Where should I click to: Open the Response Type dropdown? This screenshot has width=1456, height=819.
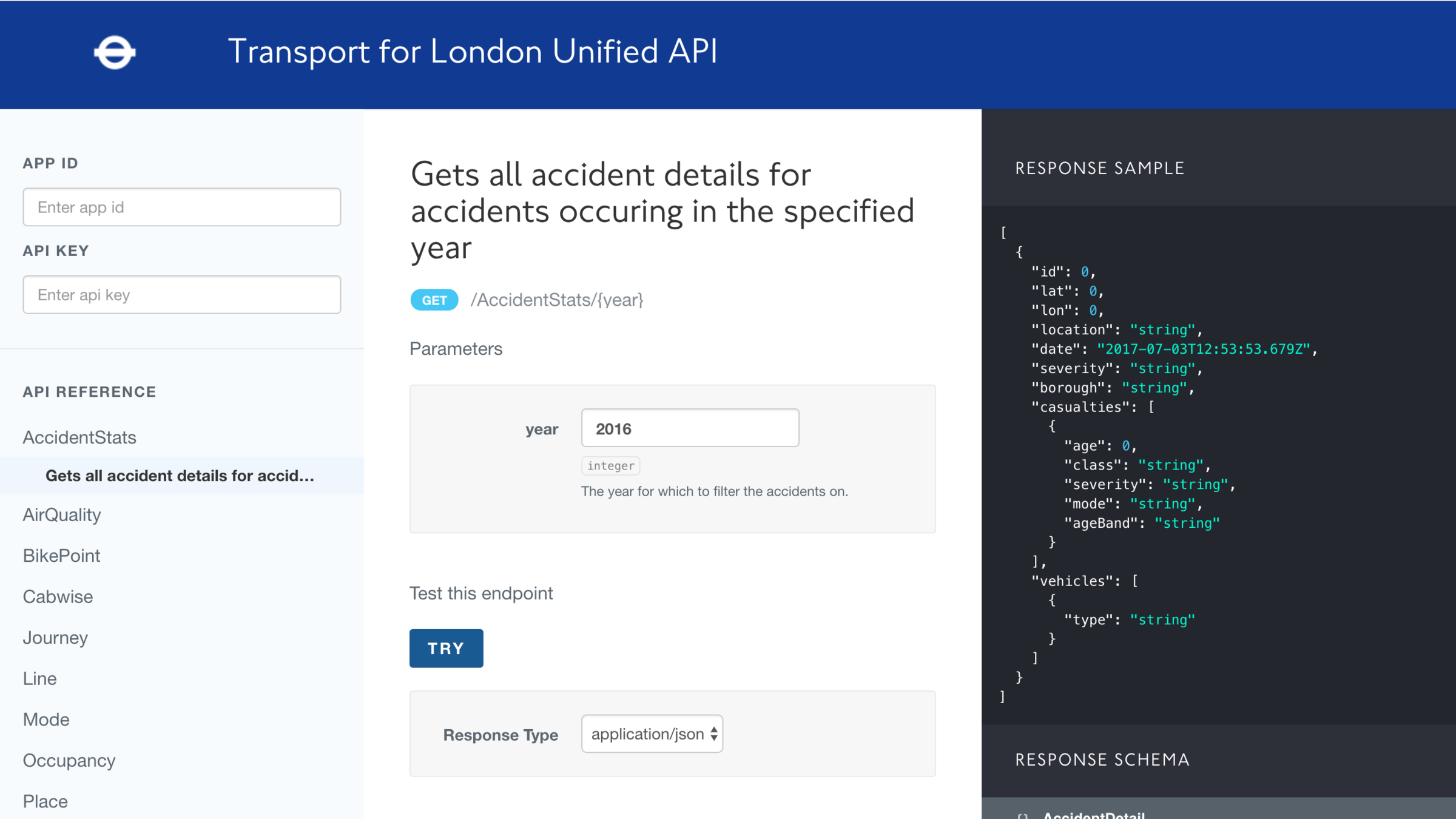coord(652,734)
